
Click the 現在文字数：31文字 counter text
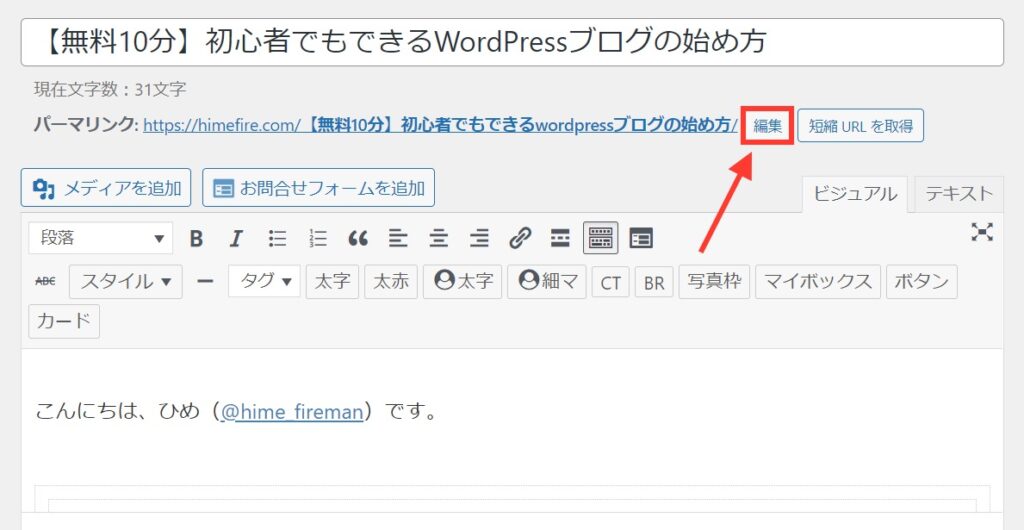(x=110, y=89)
